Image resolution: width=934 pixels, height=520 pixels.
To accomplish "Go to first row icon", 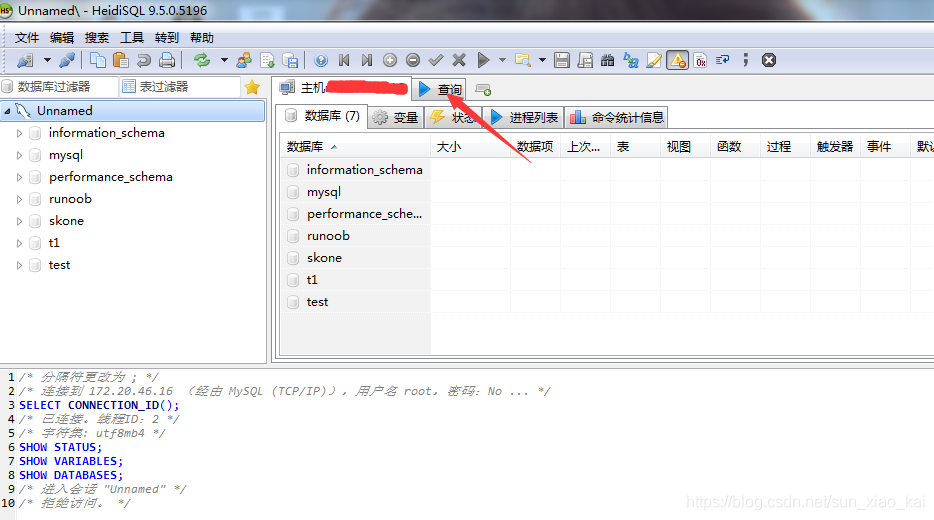I will (344, 60).
